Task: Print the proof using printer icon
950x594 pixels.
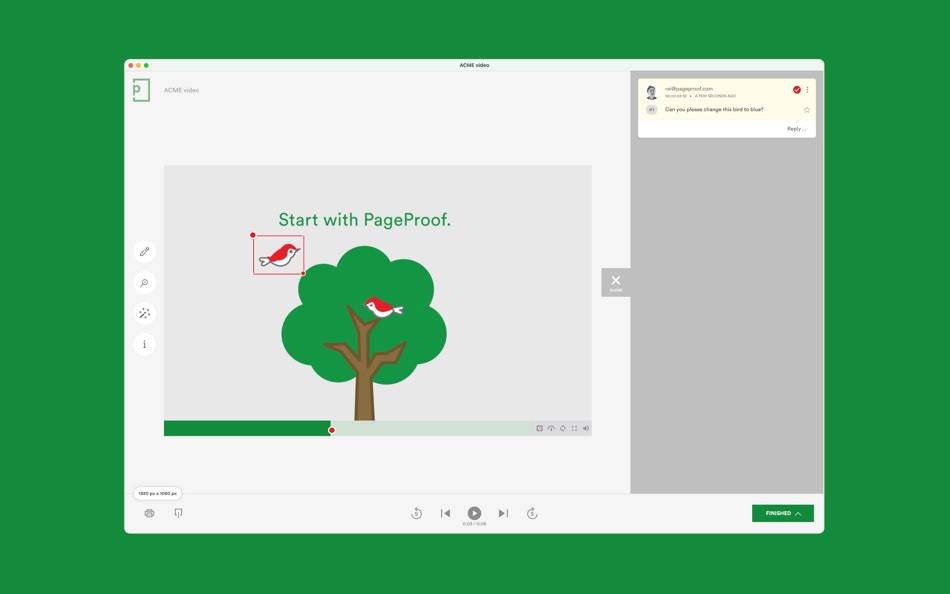Action: pyautogui.click(x=150, y=513)
